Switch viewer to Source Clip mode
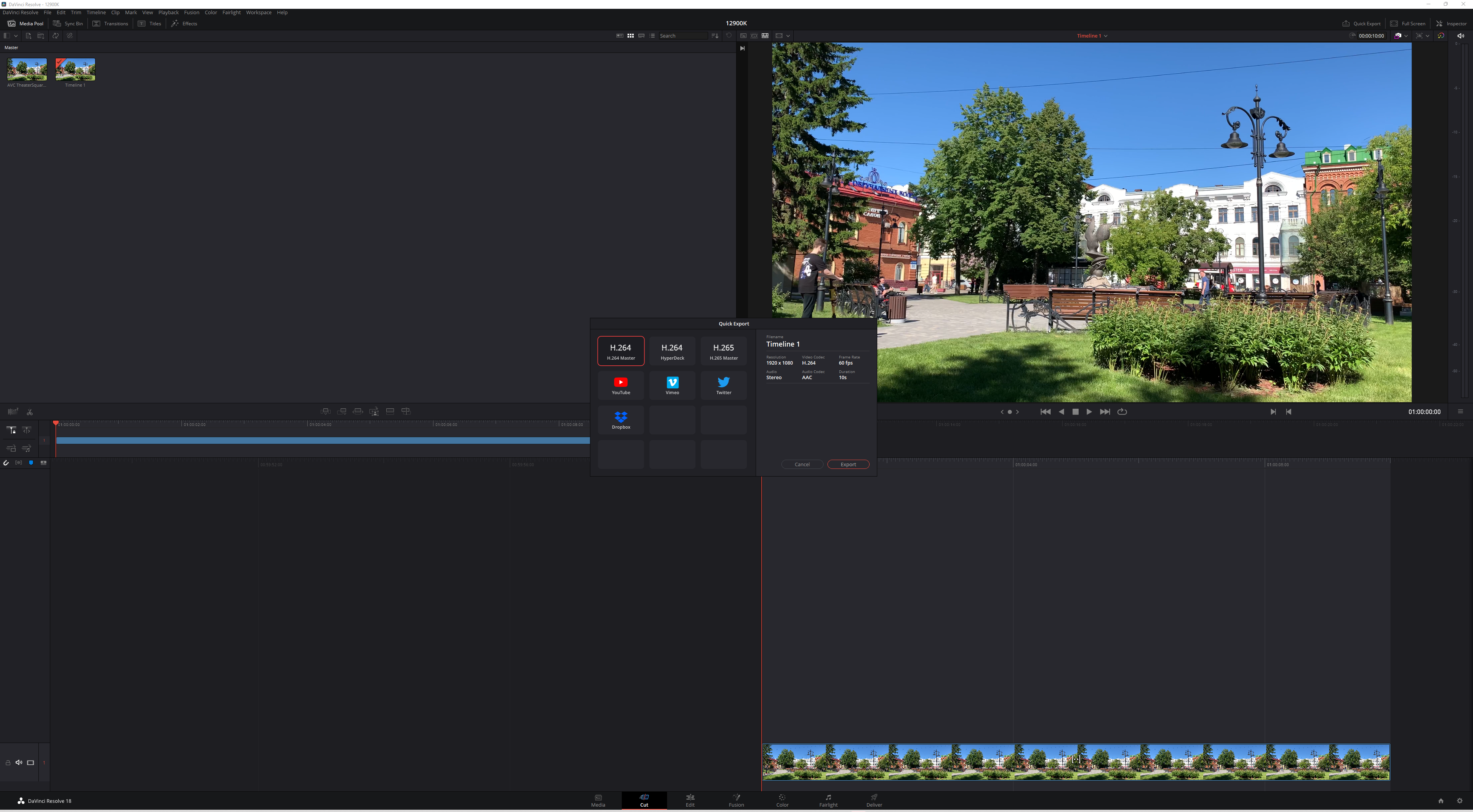Image resolution: width=1473 pixels, height=812 pixels. coord(743,35)
